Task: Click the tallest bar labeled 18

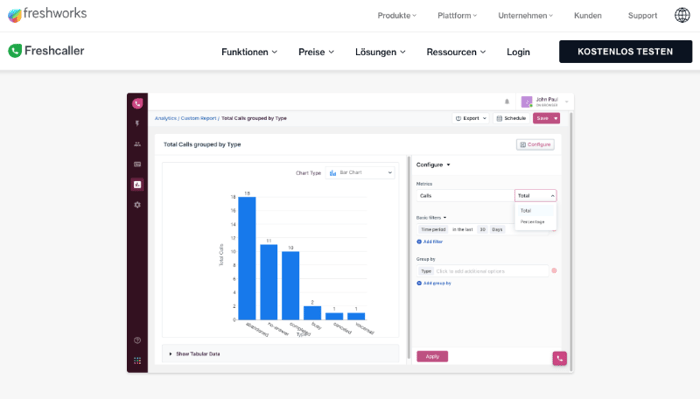Action: tap(247, 258)
